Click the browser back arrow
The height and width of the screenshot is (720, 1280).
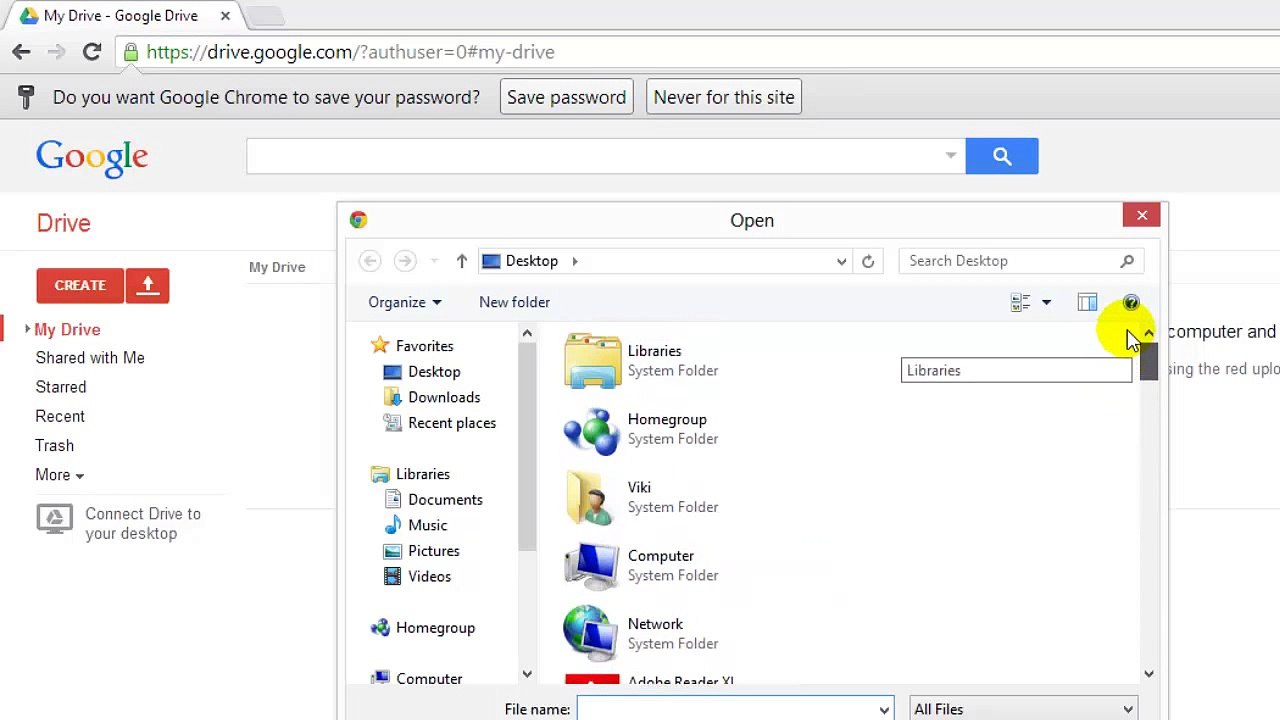pos(21,52)
